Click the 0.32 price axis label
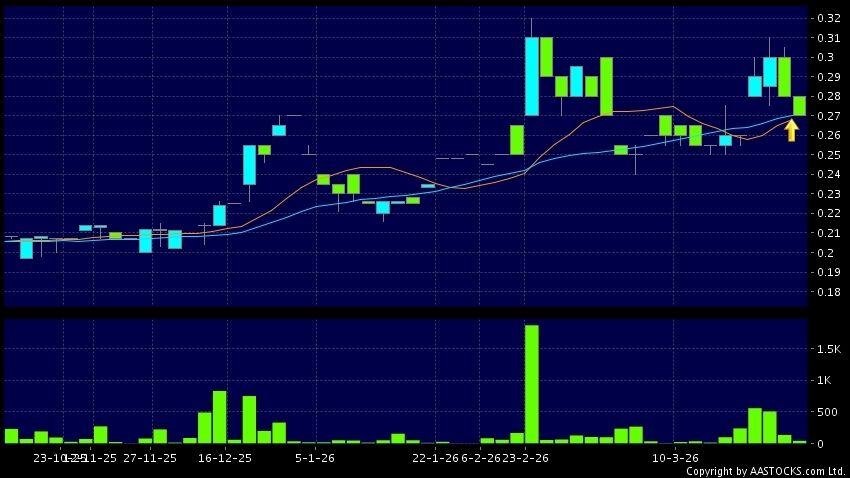This screenshot has width=850, height=478. [x=827, y=18]
